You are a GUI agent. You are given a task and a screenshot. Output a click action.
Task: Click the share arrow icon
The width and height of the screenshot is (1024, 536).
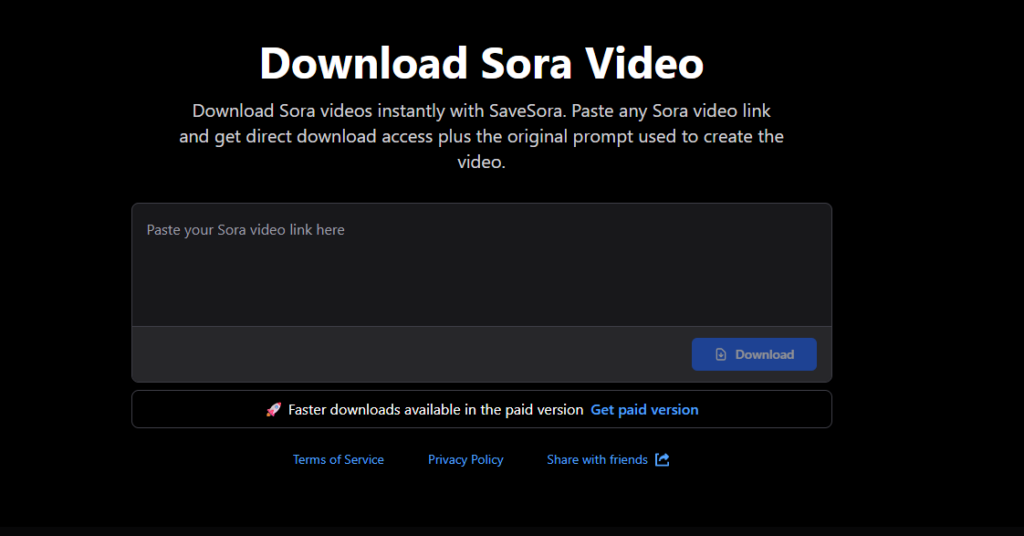pyautogui.click(x=662, y=460)
